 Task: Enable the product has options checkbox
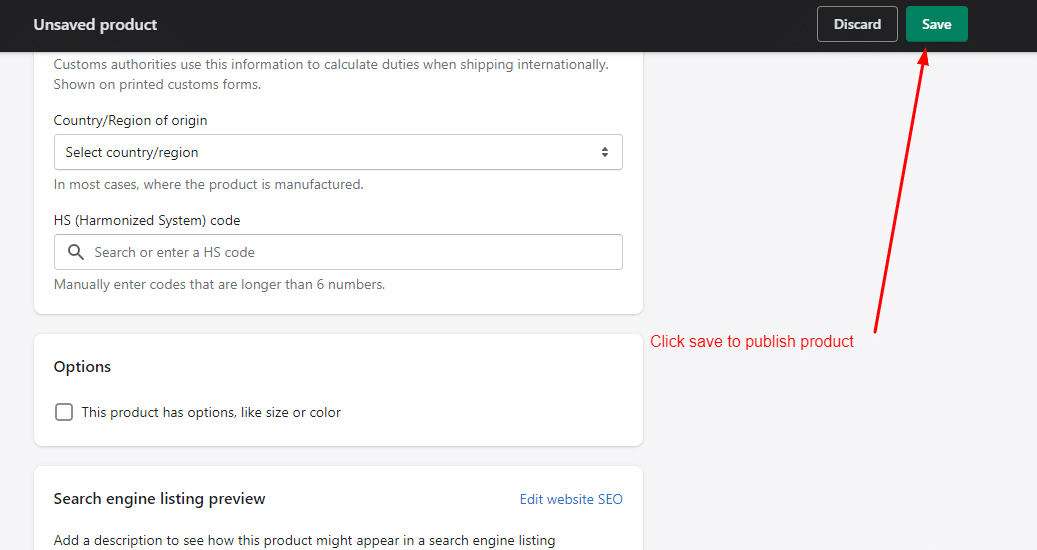point(64,412)
